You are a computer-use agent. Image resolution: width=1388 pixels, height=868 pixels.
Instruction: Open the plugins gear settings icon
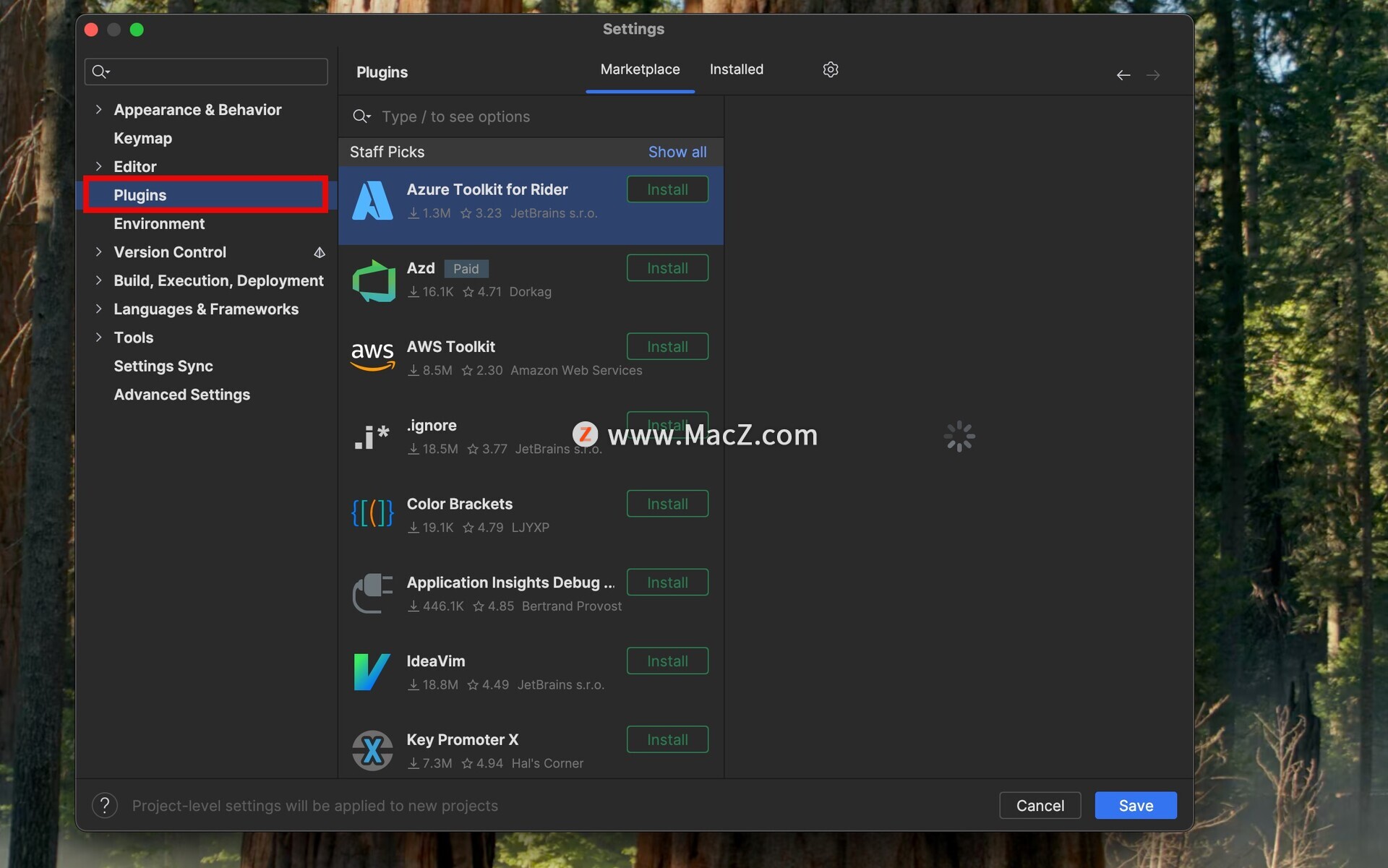coord(830,69)
